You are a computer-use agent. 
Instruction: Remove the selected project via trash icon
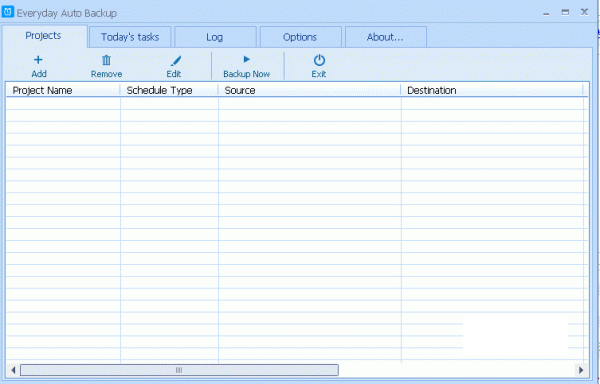click(x=106, y=60)
